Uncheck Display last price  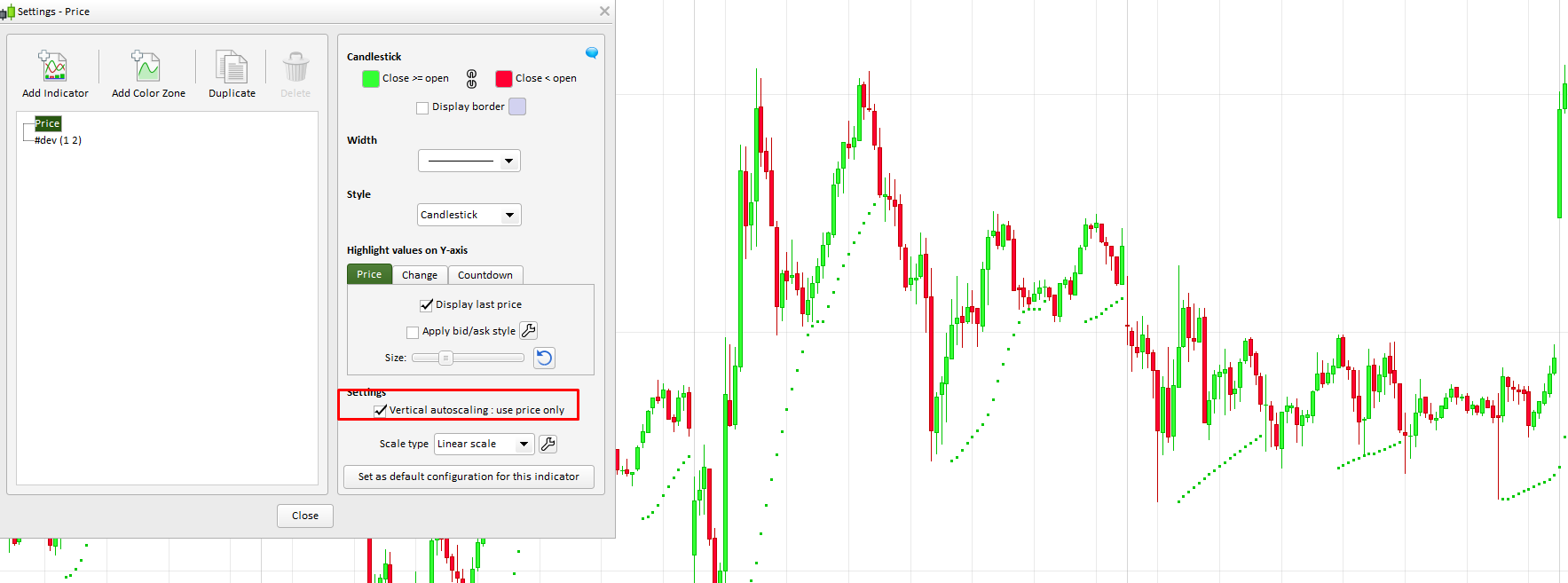(426, 304)
